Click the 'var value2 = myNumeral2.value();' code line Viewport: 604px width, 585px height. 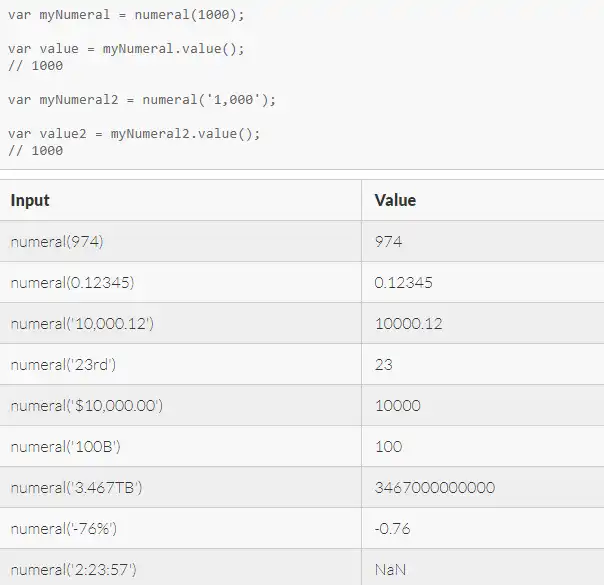point(133,134)
